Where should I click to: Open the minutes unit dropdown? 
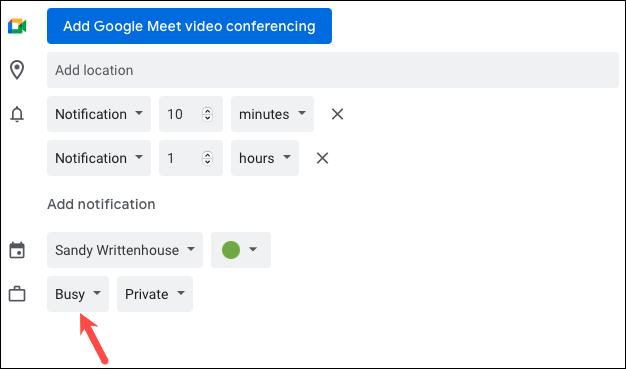pyautogui.click(x=272, y=114)
